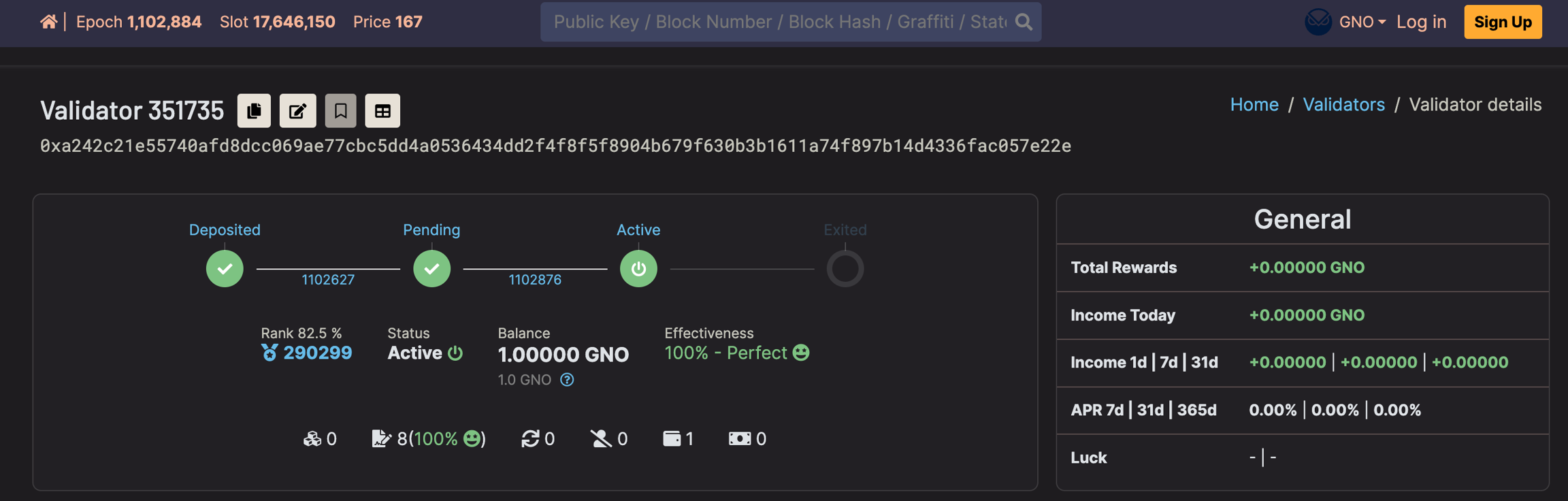Screen dimensions: 1568x501
Task: Open the table view icon button
Action: point(382,111)
